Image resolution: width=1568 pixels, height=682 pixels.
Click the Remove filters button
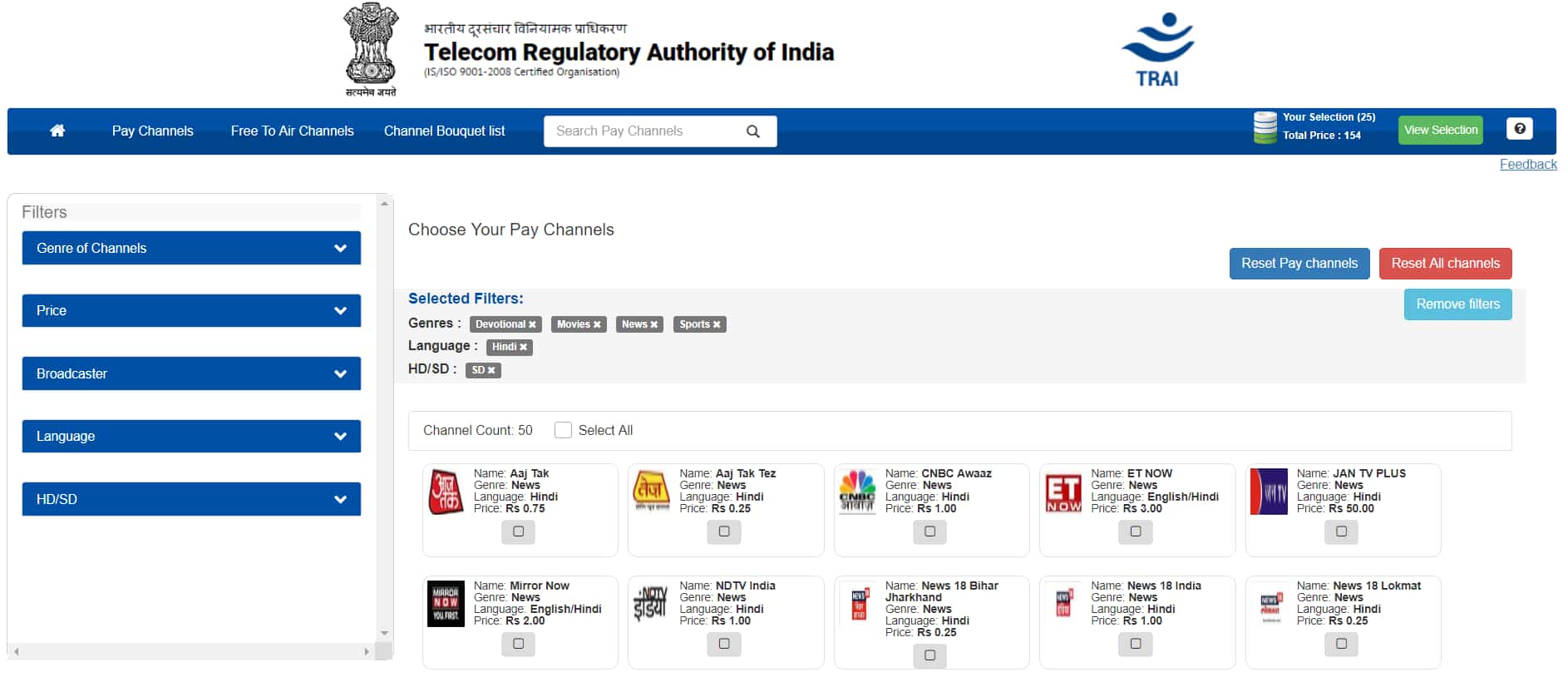[x=1458, y=304]
